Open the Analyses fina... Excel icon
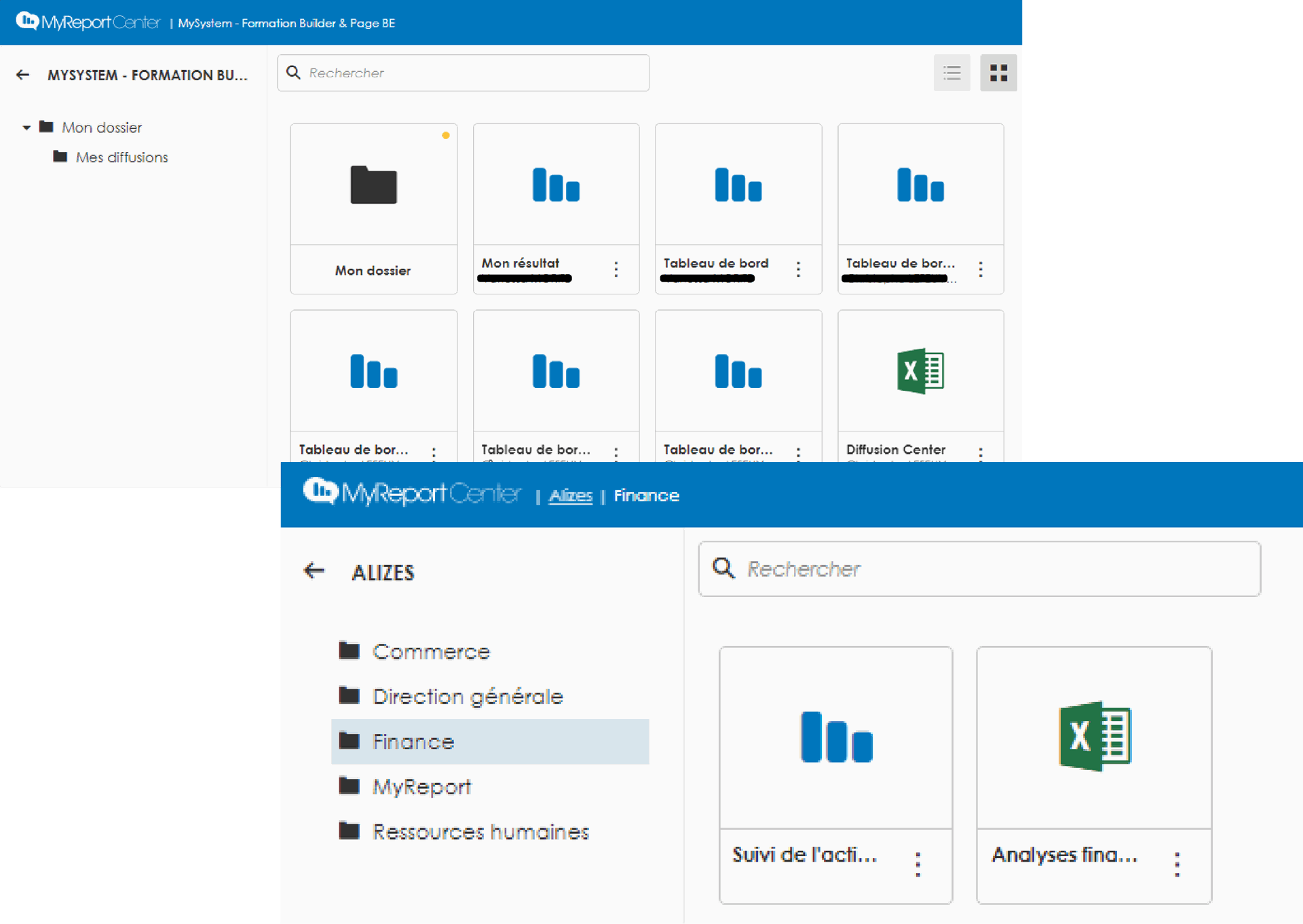The width and height of the screenshot is (1303, 924). click(x=1094, y=737)
